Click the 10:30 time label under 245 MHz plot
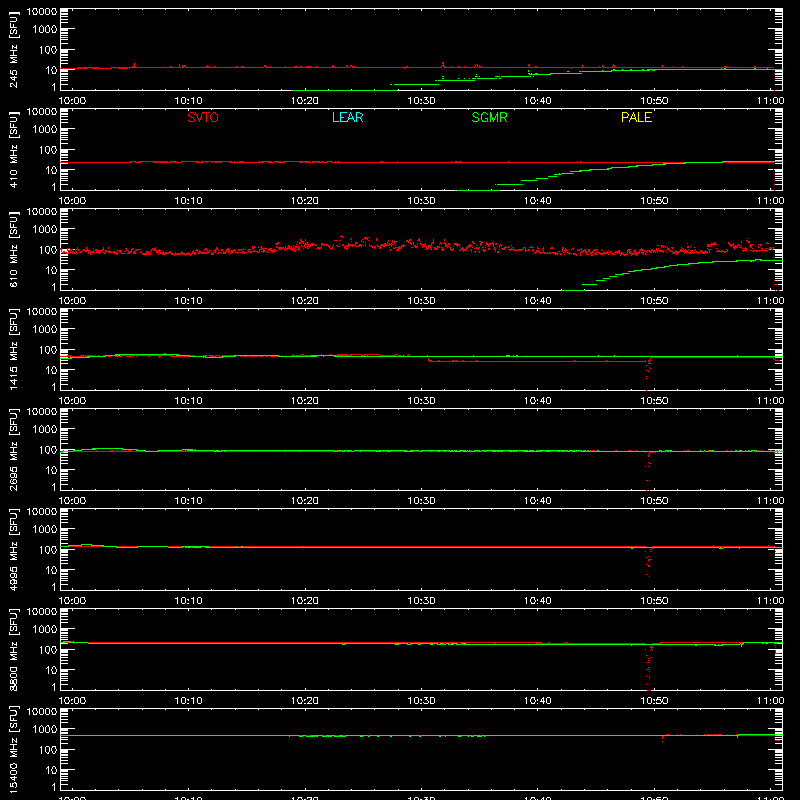The height and width of the screenshot is (800, 800). click(421, 101)
